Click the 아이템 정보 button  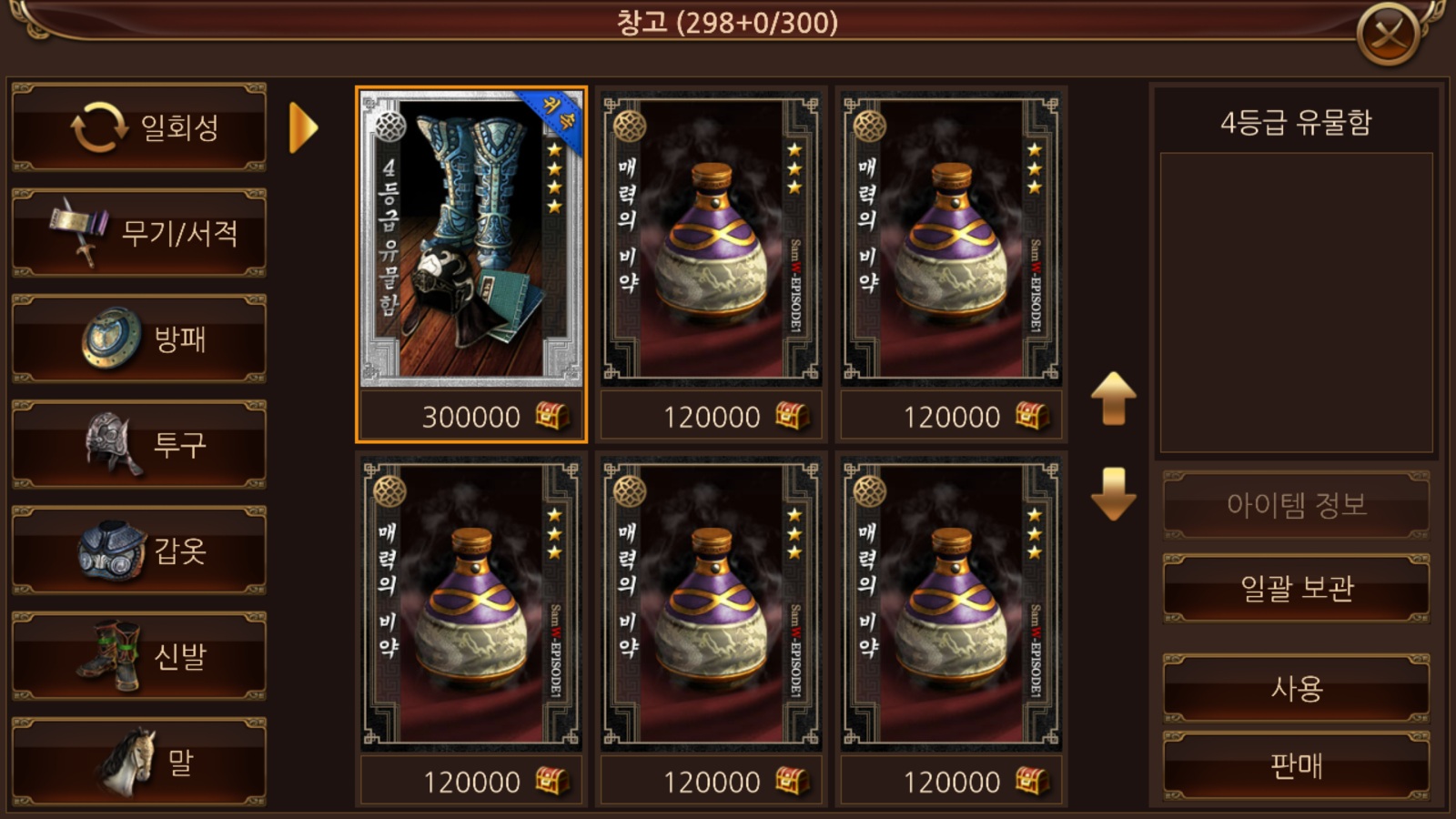(1296, 504)
